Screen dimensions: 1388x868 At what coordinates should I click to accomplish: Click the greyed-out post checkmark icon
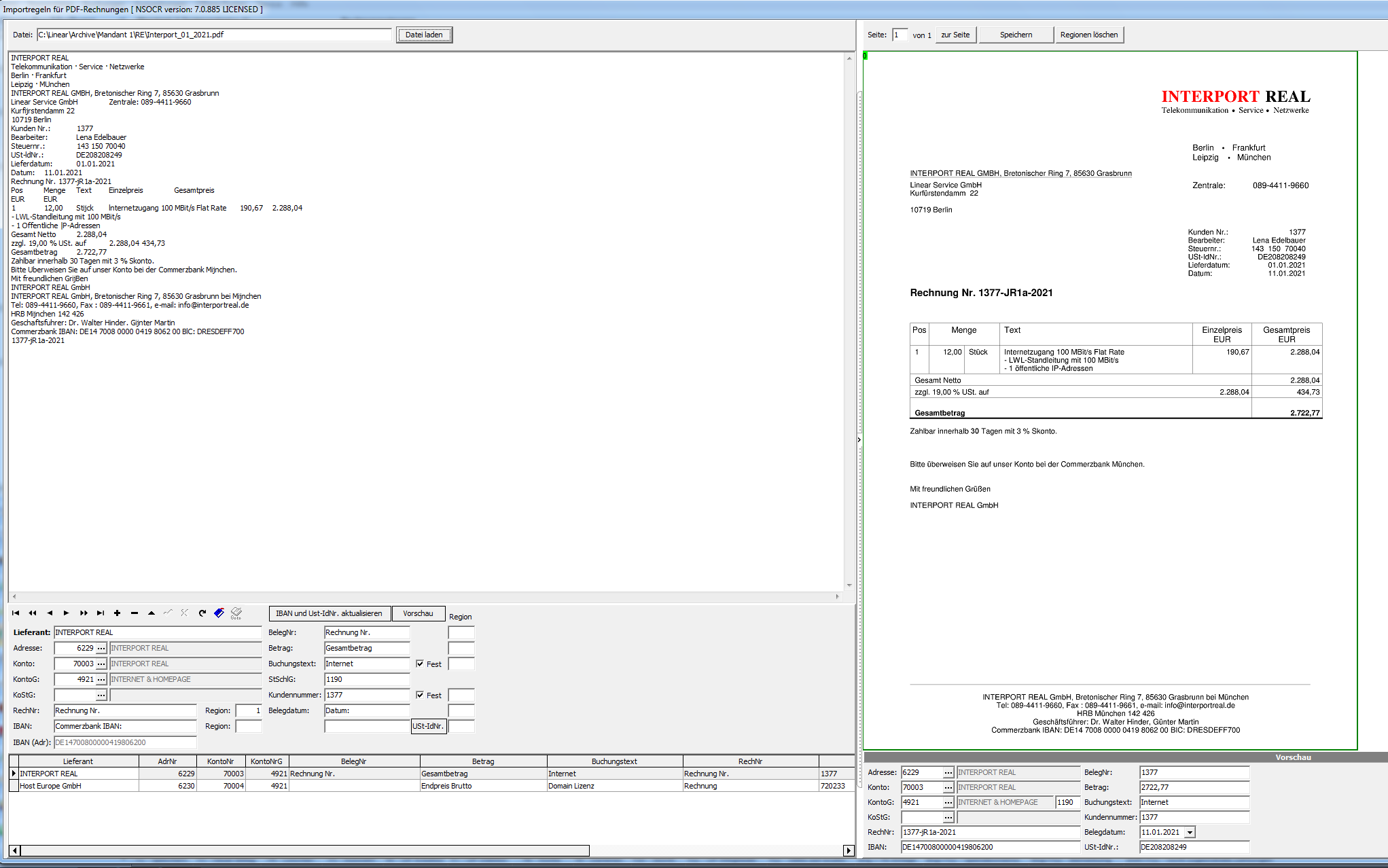[x=168, y=613]
